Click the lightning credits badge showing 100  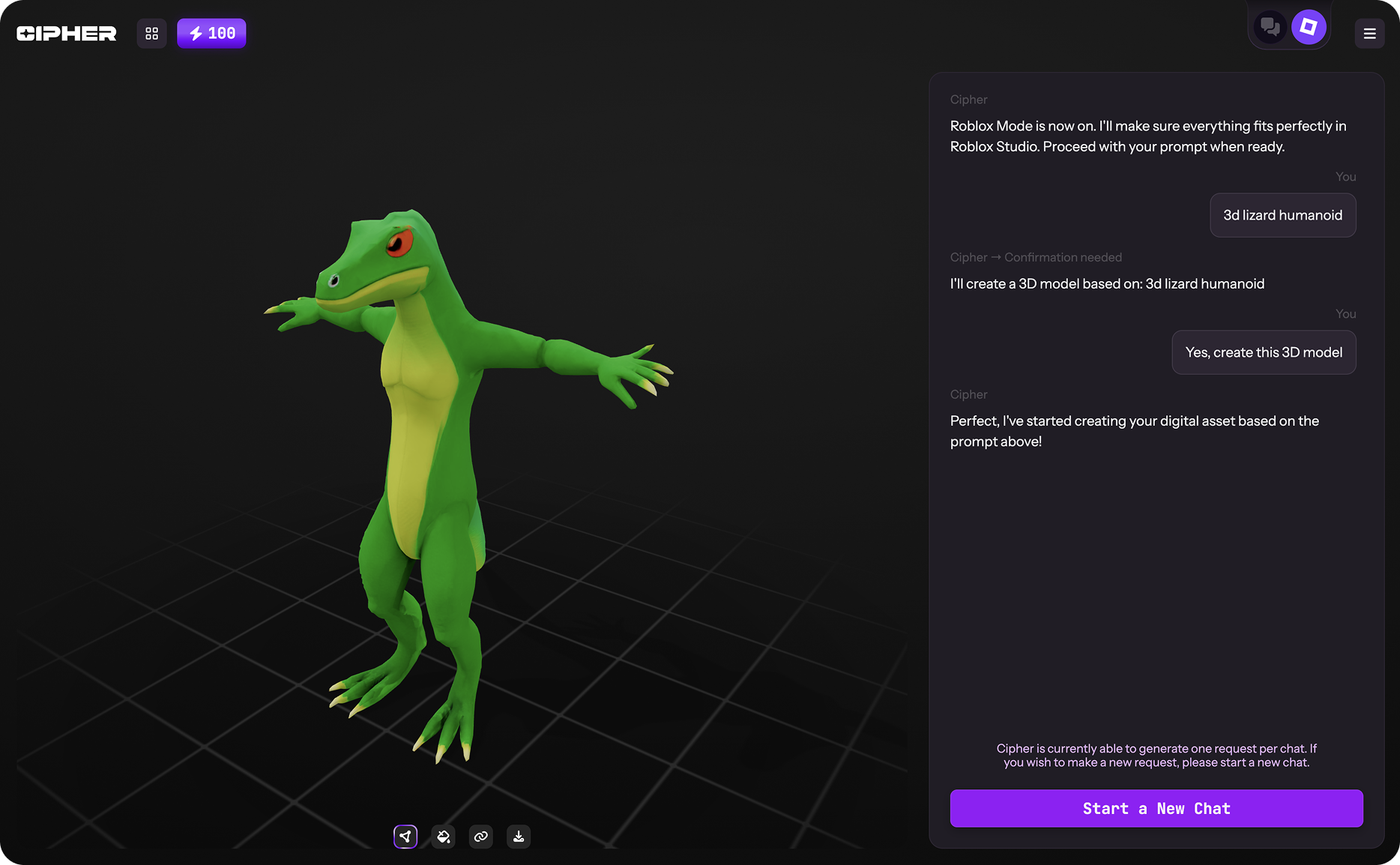[211, 33]
